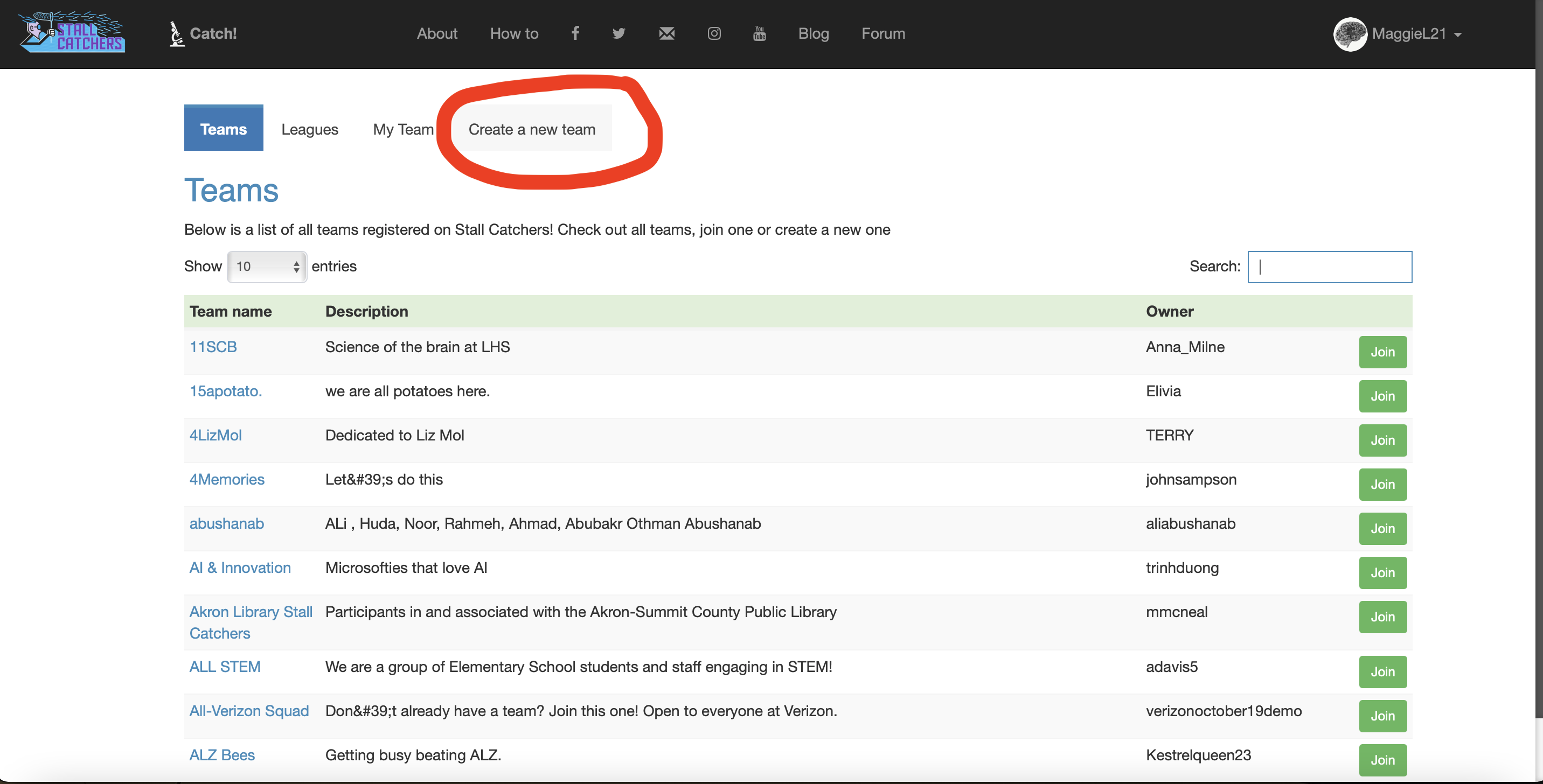
Task: Open the YouTube icon link
Action: [x=760, y=33]
